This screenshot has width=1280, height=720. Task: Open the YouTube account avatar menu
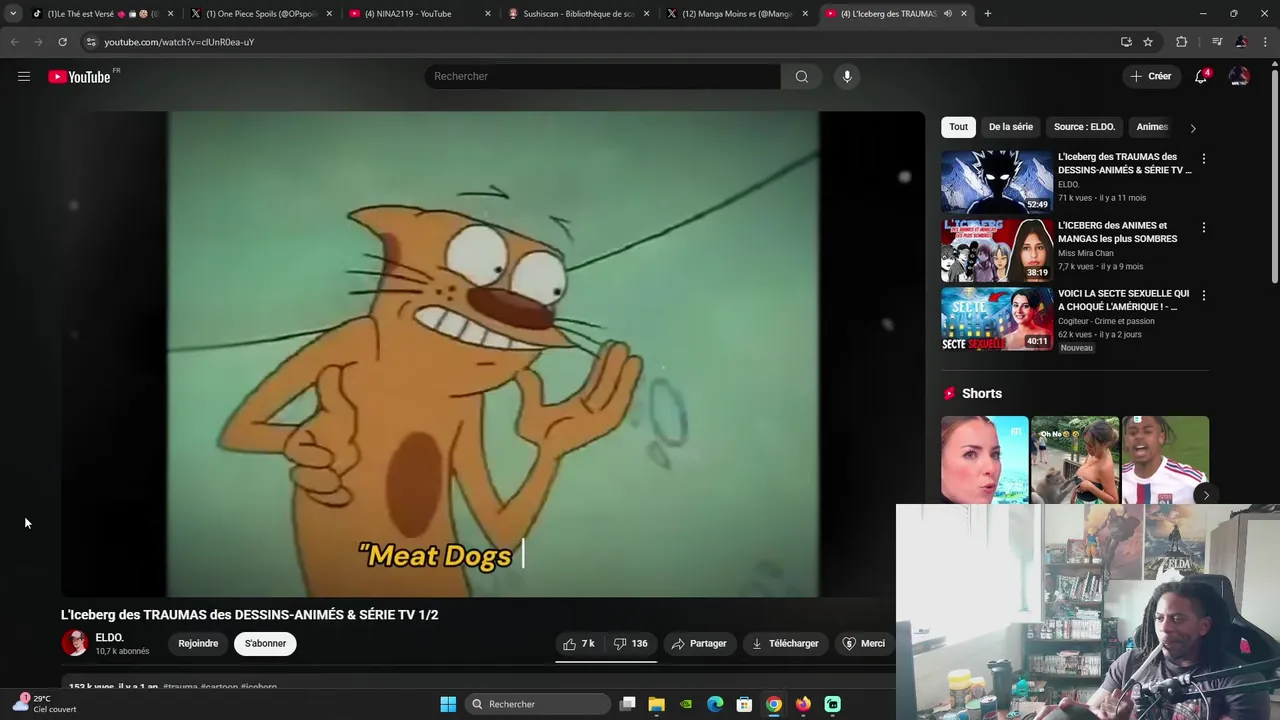pyautogui.click(x=1239, y=76)
